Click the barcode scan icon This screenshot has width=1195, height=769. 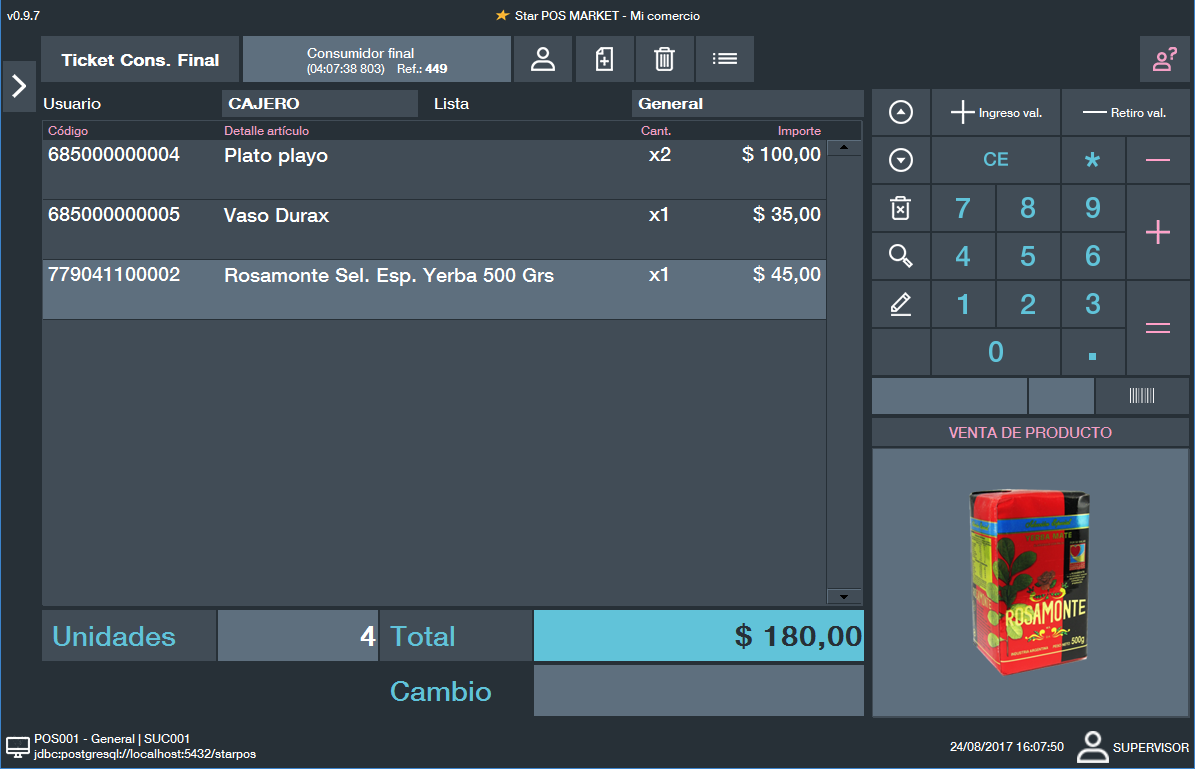tap(1141, 396)
